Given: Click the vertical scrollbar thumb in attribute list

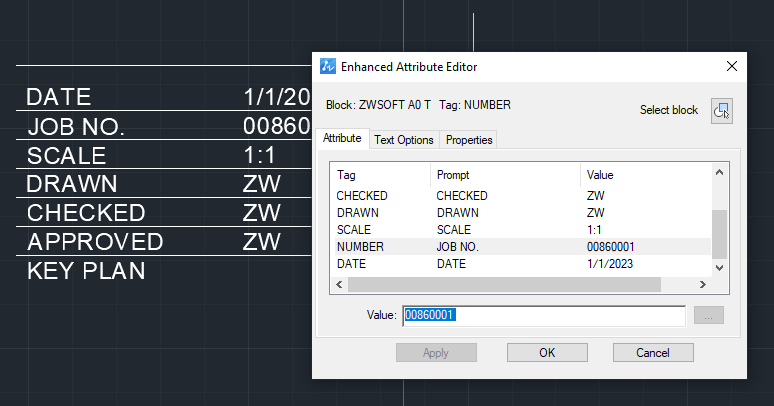Looking at the screenshot, I should [x=720, y=234].
